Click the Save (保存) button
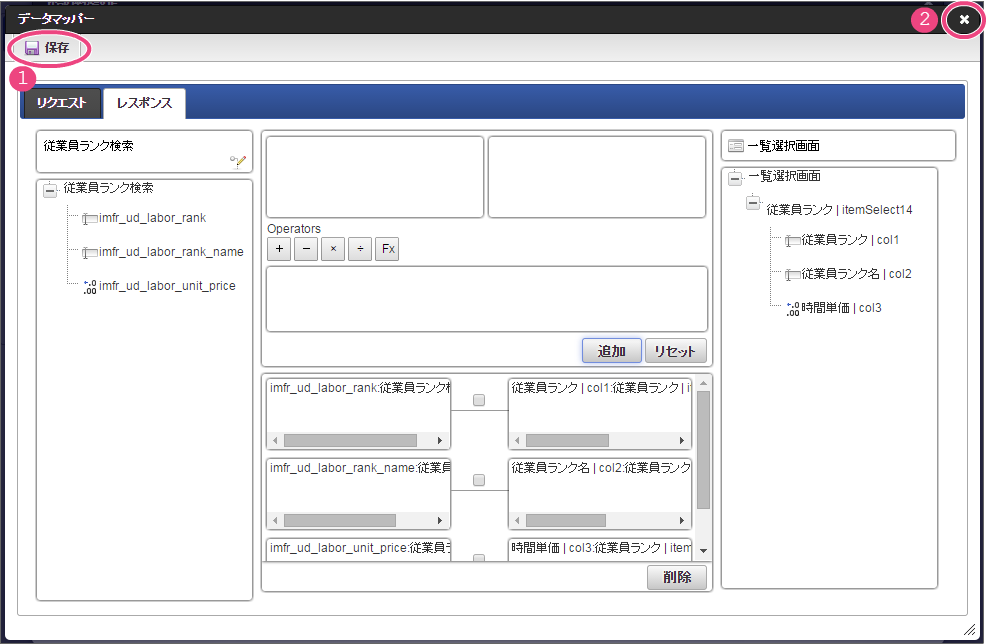The height and width of the screenshot is (644, 987). coord(47,48)
